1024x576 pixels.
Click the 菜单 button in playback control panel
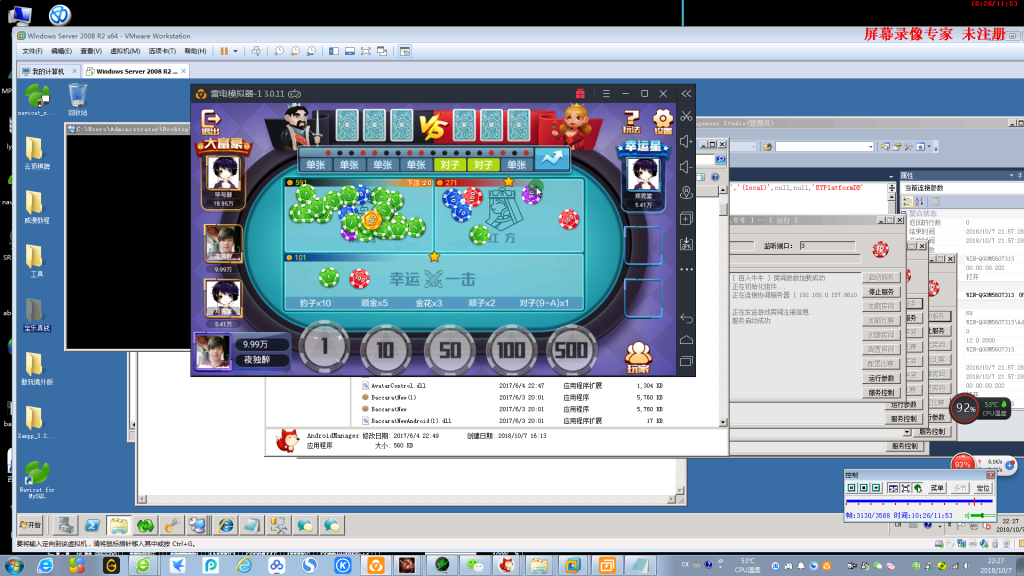[x=937, y=488]
